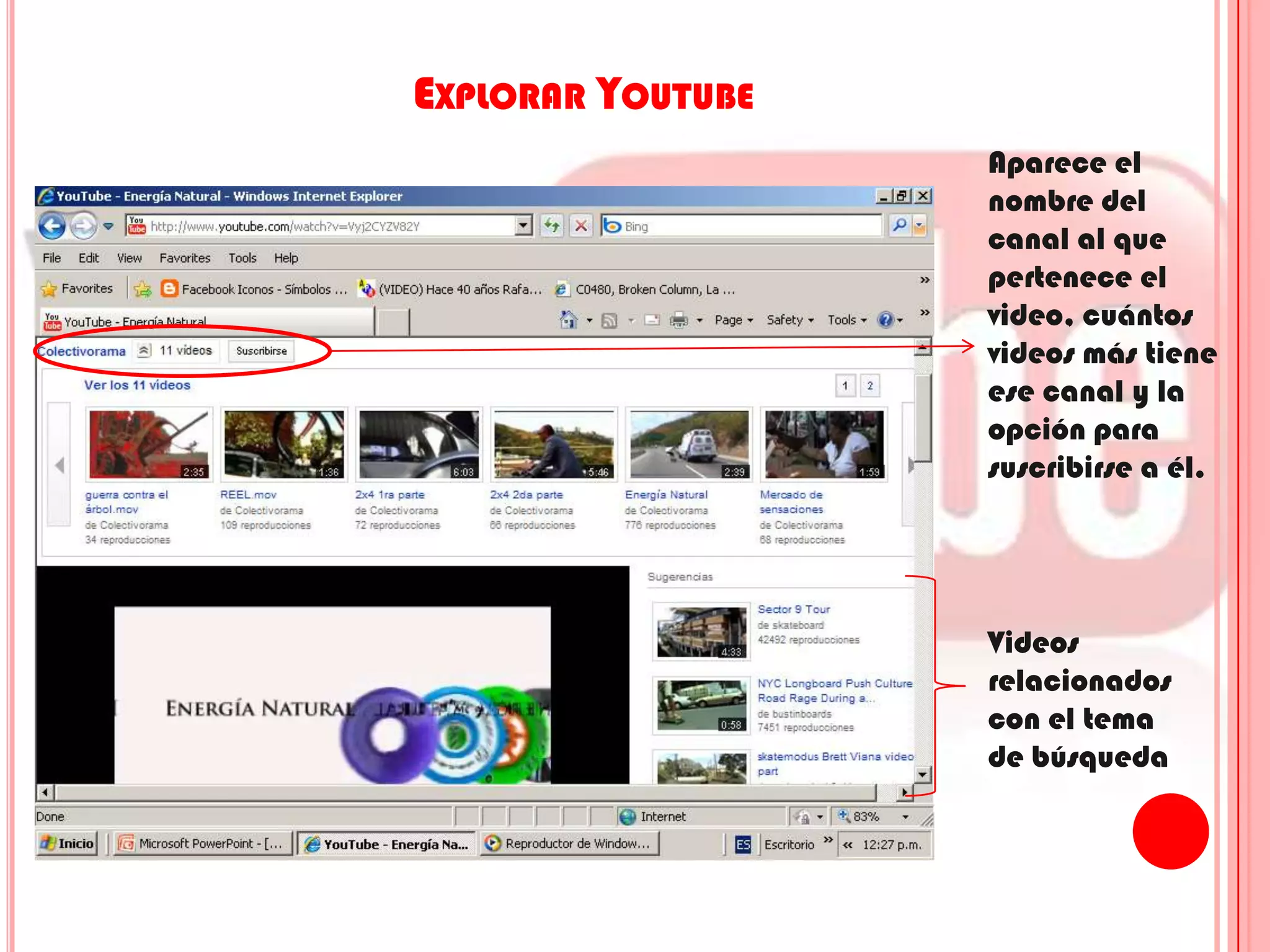Collapse the 11 videos panel toggle
This screenshot has width=1270, height=952.
click(x=144, y=351)
